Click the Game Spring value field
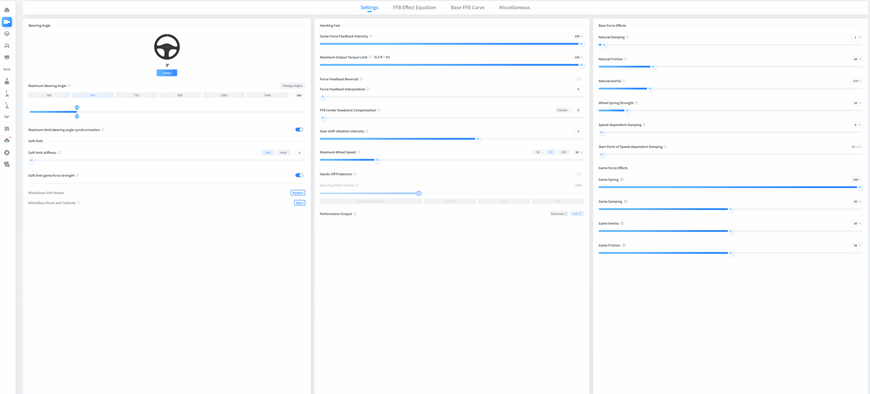The image size is (870, 394). coord(857,180)
